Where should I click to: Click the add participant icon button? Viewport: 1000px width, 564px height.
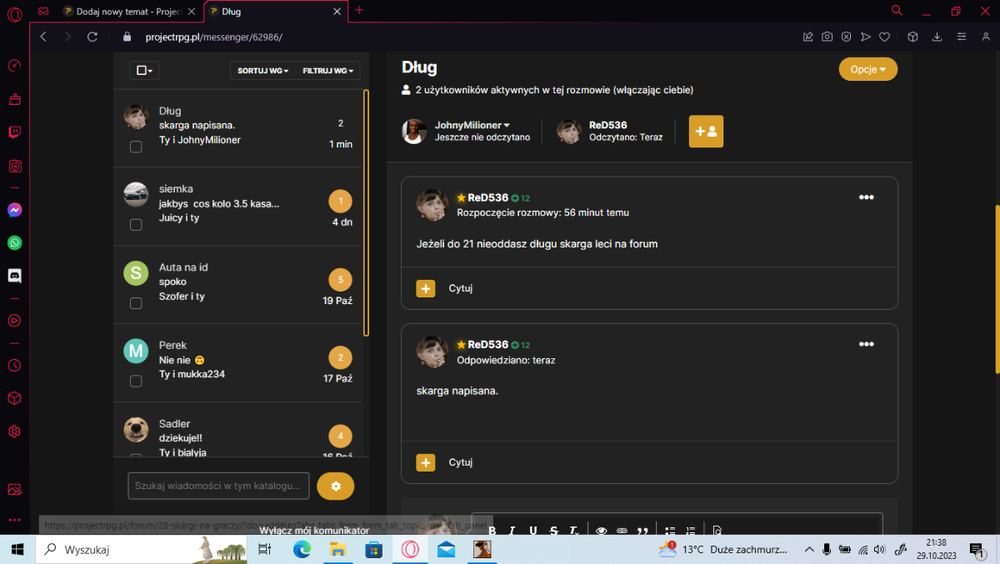(705, 131)
